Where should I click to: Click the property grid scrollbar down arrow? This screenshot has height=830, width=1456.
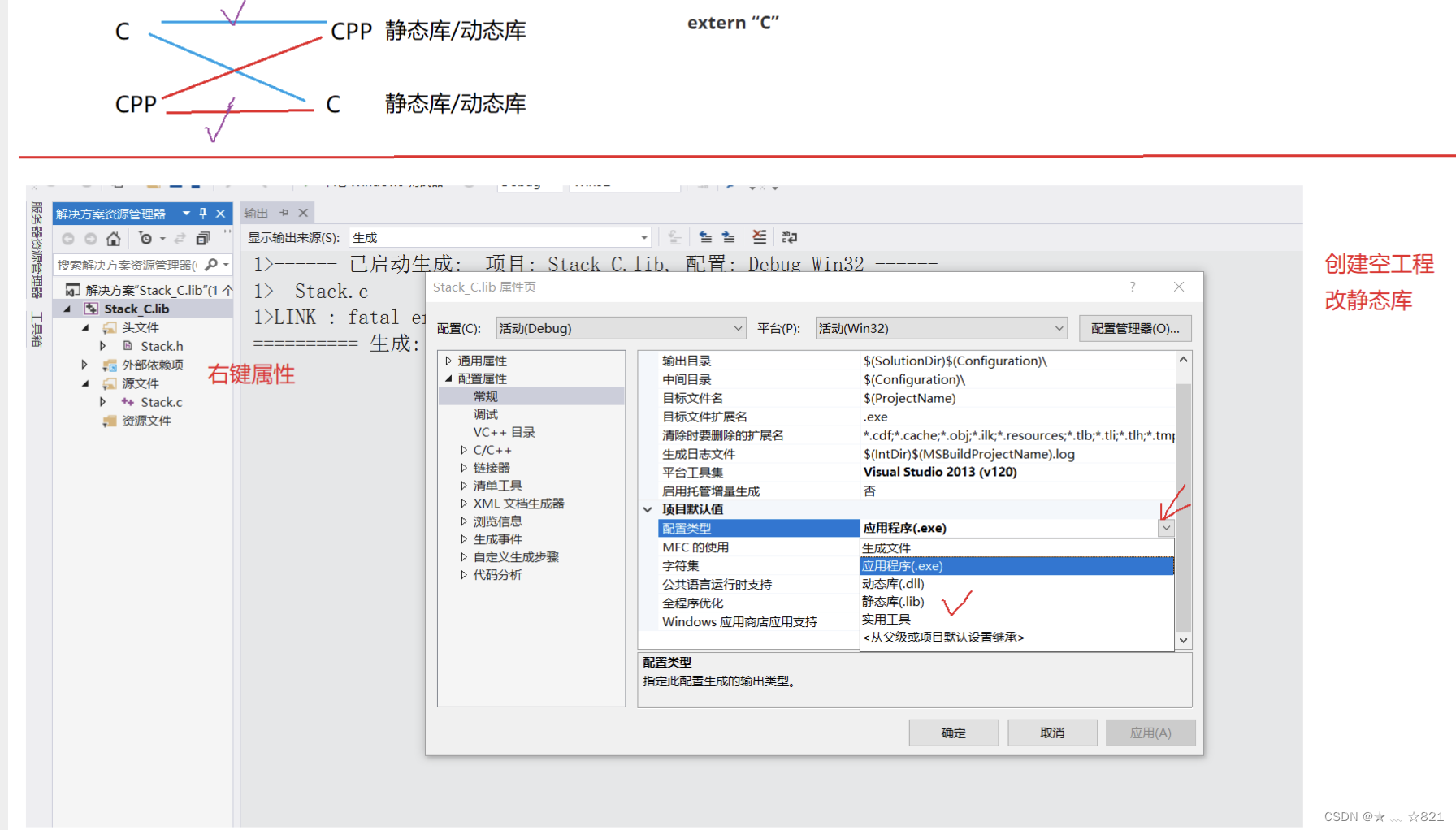(x=1184, y=640)
